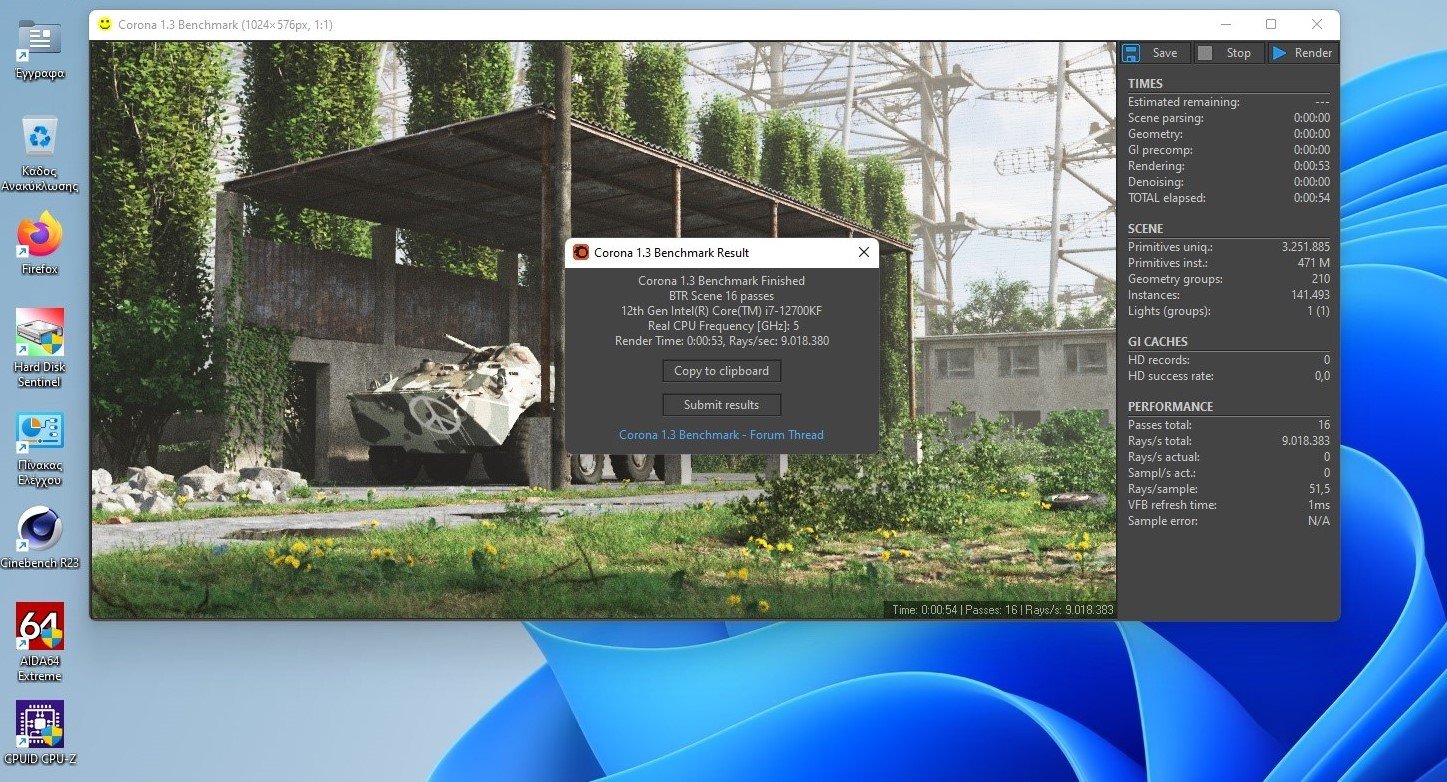Open Πίνακας Ελέγχου control panel shortcut

(40, 449)
